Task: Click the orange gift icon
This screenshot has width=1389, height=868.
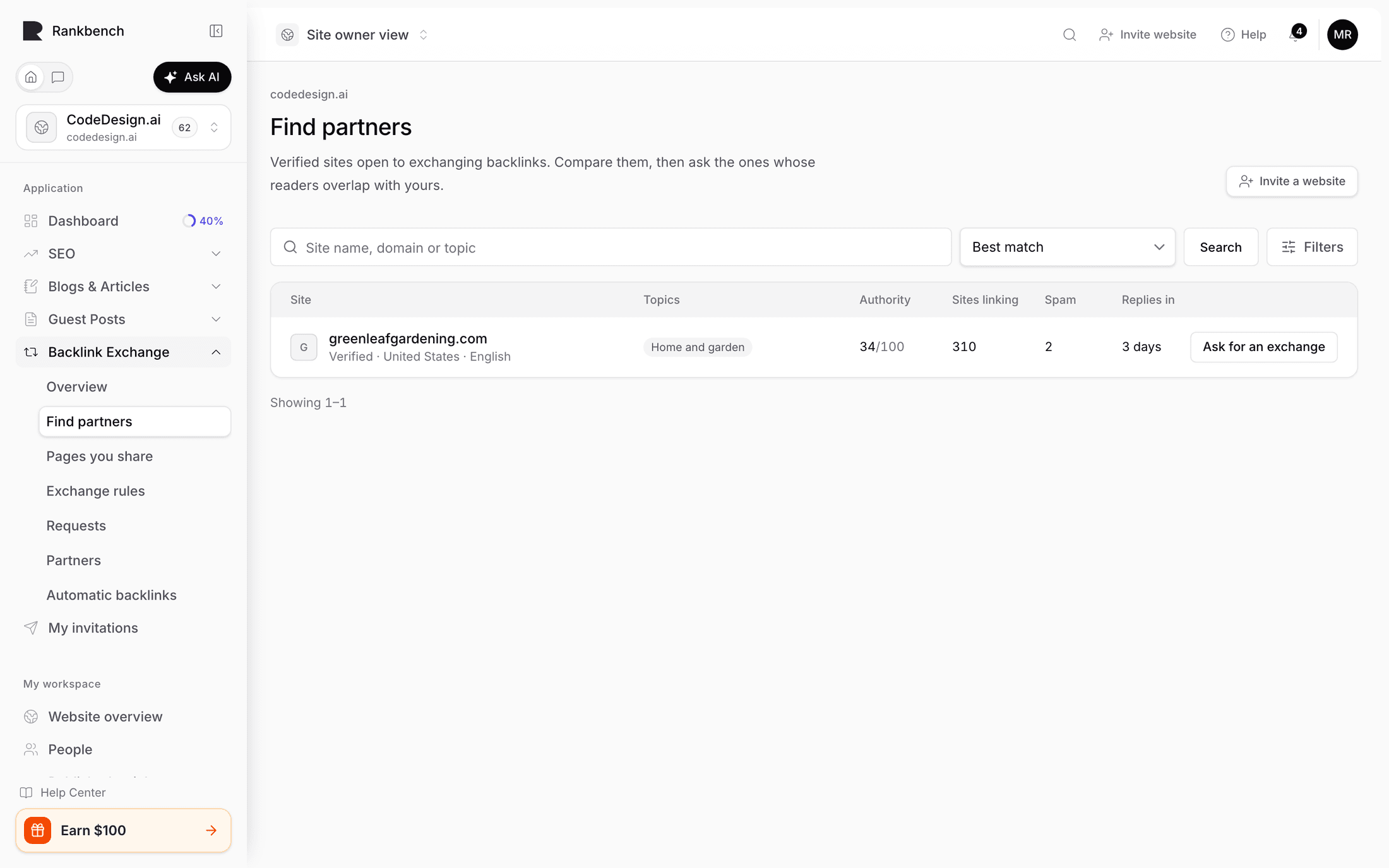Action: coord(38,830)
